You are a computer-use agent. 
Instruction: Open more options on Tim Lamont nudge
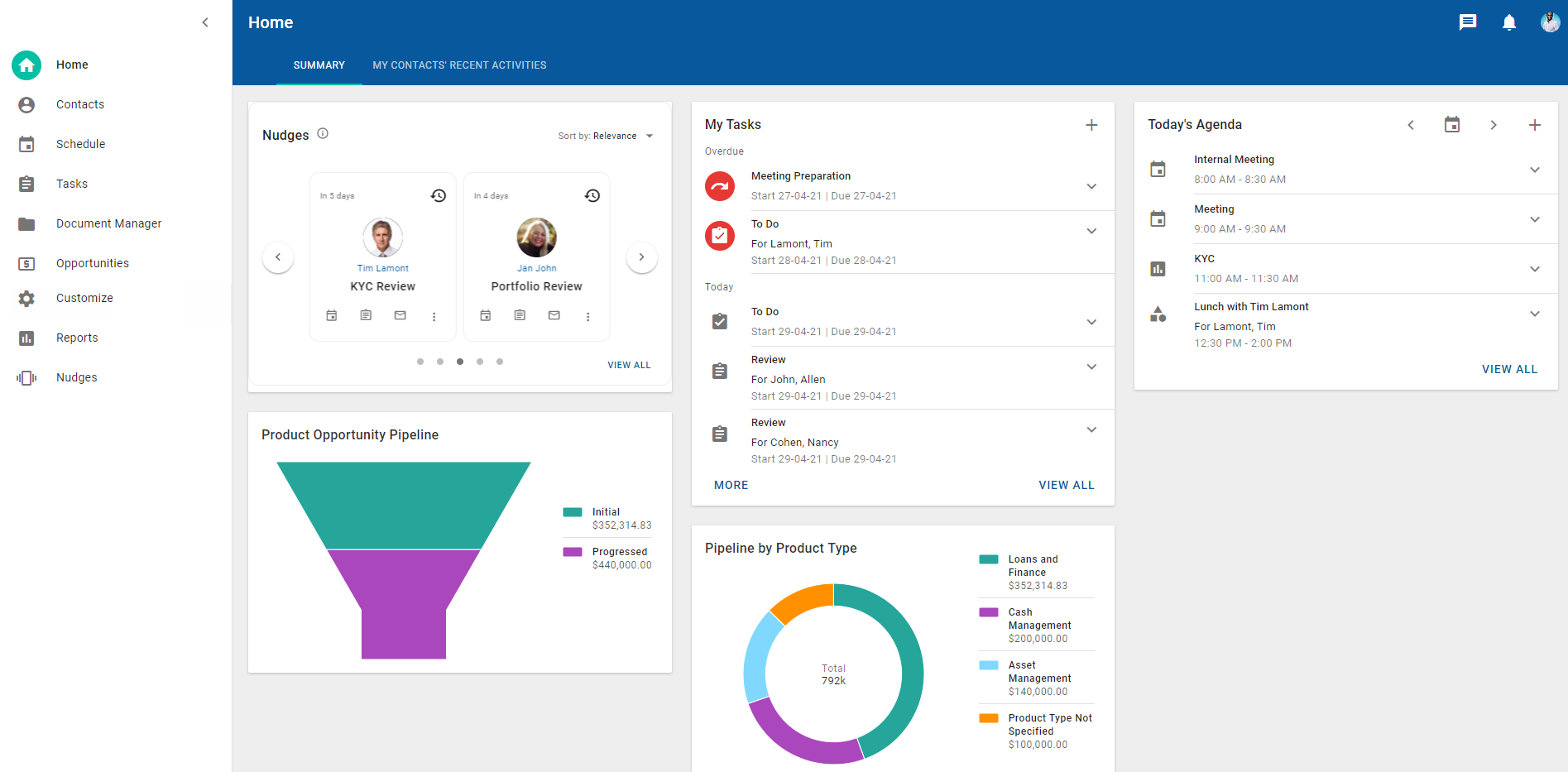point(434,316)
